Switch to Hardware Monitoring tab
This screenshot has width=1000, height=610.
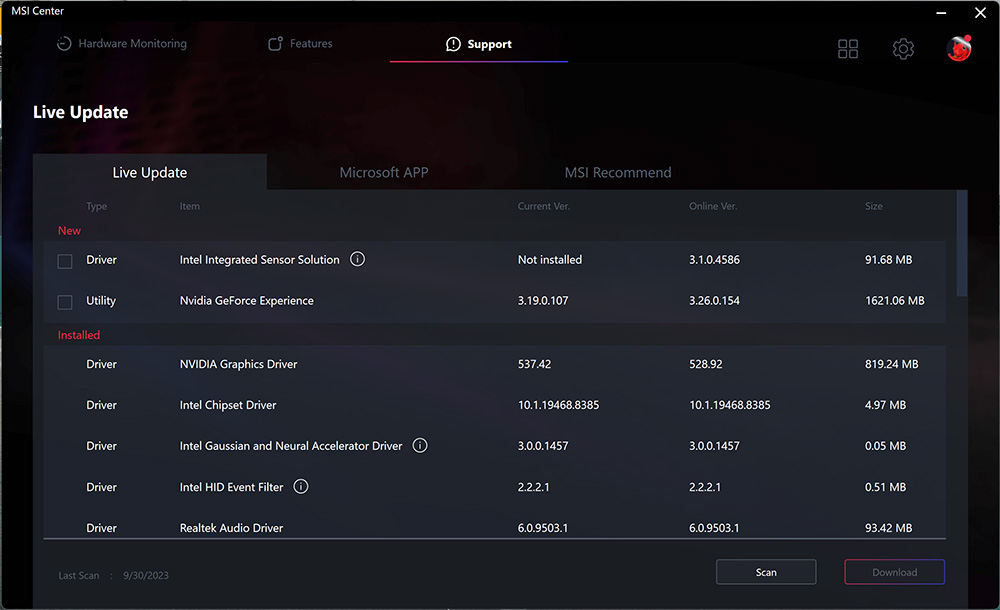[x=122, y=44]
